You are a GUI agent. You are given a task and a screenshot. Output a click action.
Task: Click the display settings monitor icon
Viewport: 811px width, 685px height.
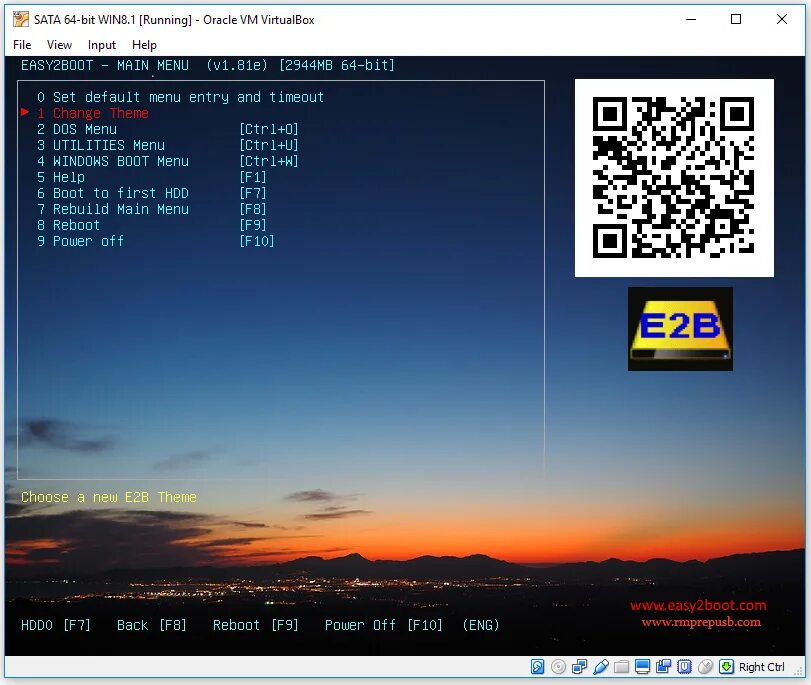(x=642, y=667)
